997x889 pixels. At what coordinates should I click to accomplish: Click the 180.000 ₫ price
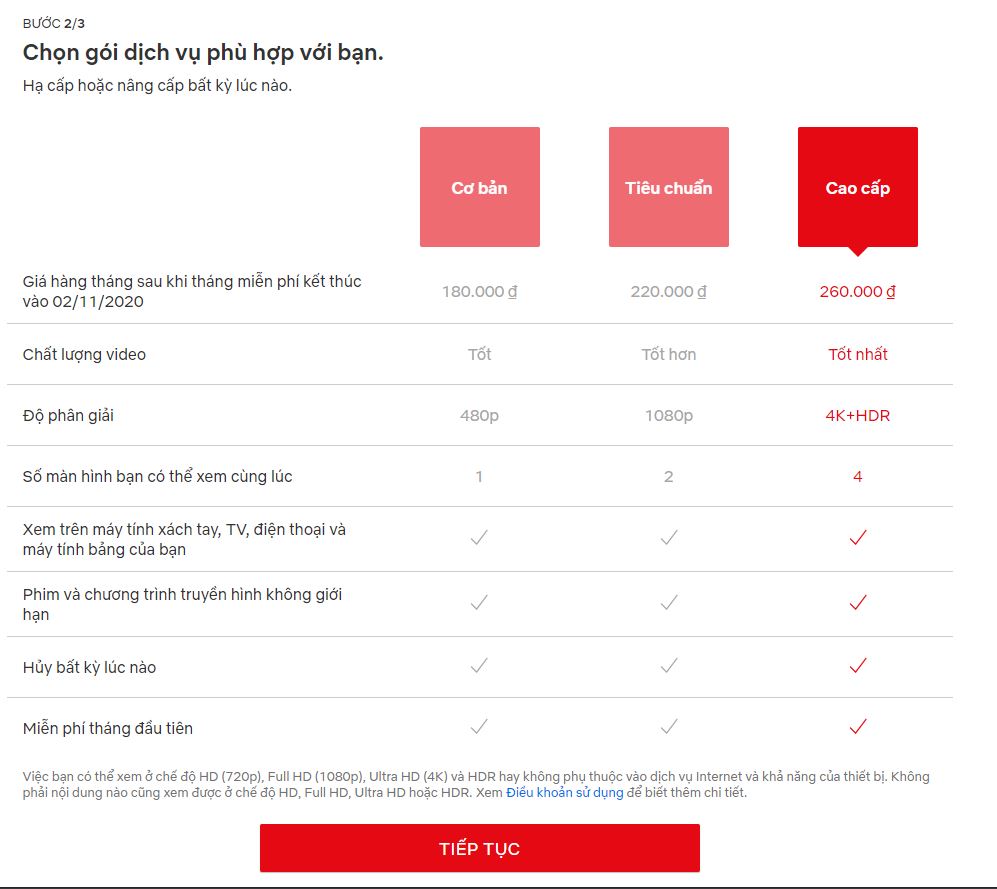point(479,292)
